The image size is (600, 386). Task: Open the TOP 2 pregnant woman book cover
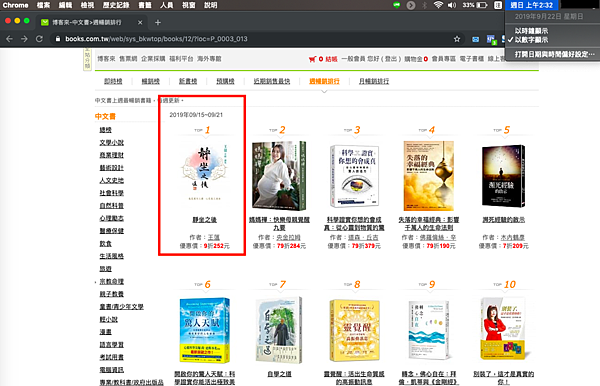279,176
